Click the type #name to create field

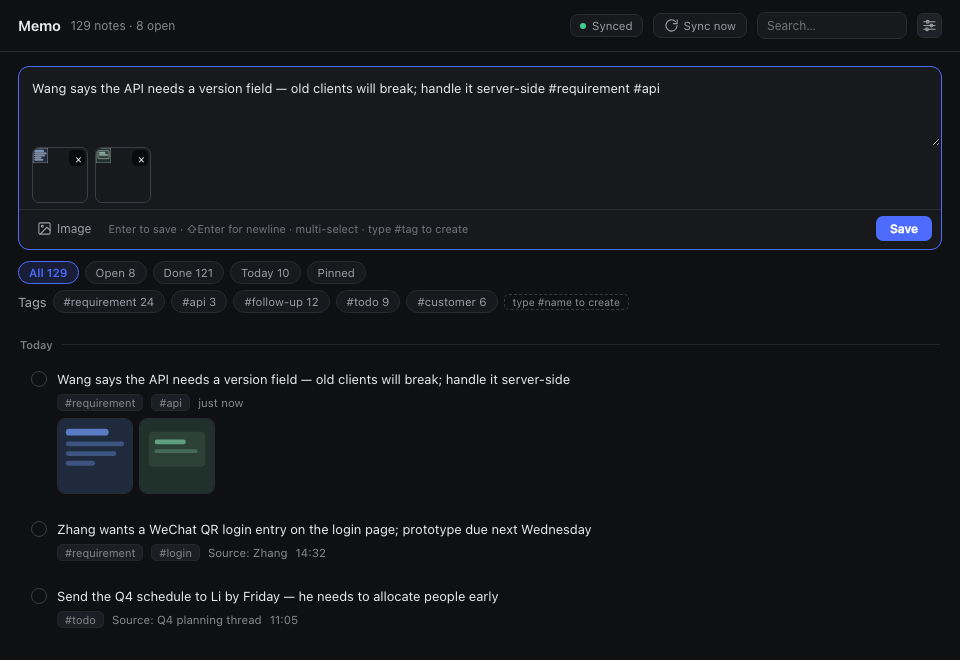[x=566, y=302]
